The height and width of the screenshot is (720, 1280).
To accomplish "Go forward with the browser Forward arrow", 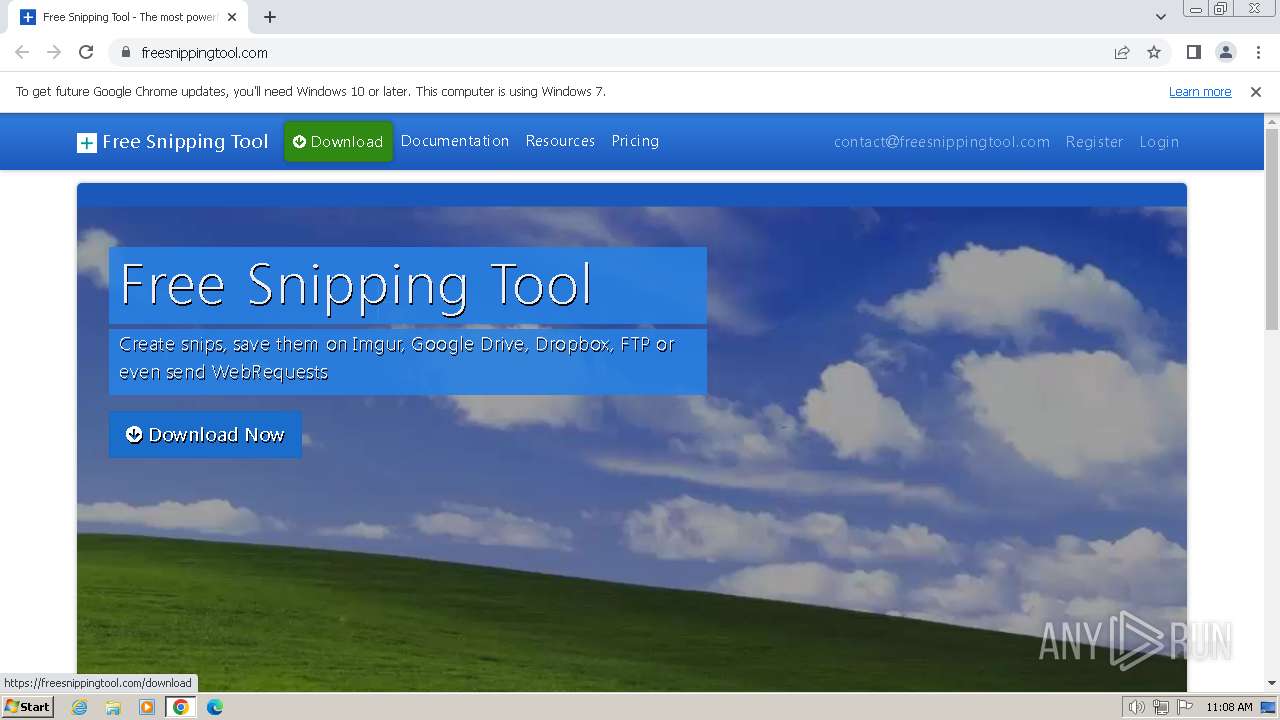I will click(54, 52).
